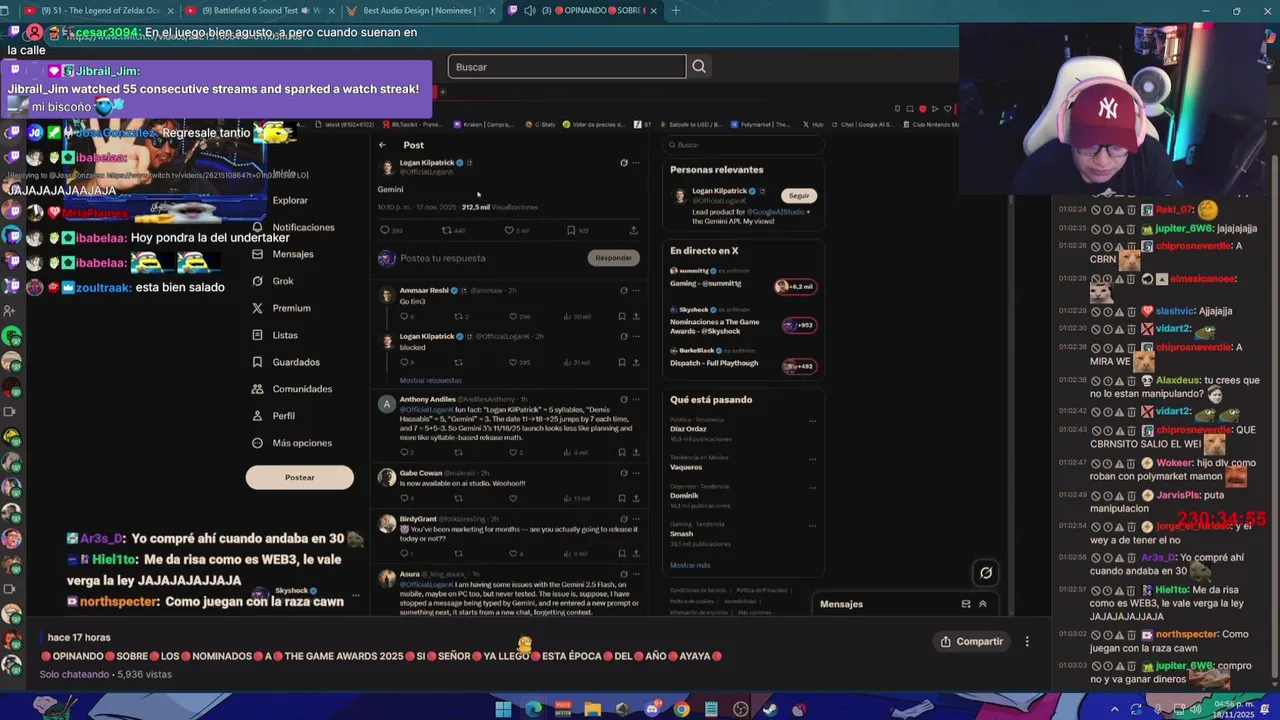This screenshot has width=1280, height=720.
Task: Bookmark BirdyGrant's reply
Action: (622, 553)
